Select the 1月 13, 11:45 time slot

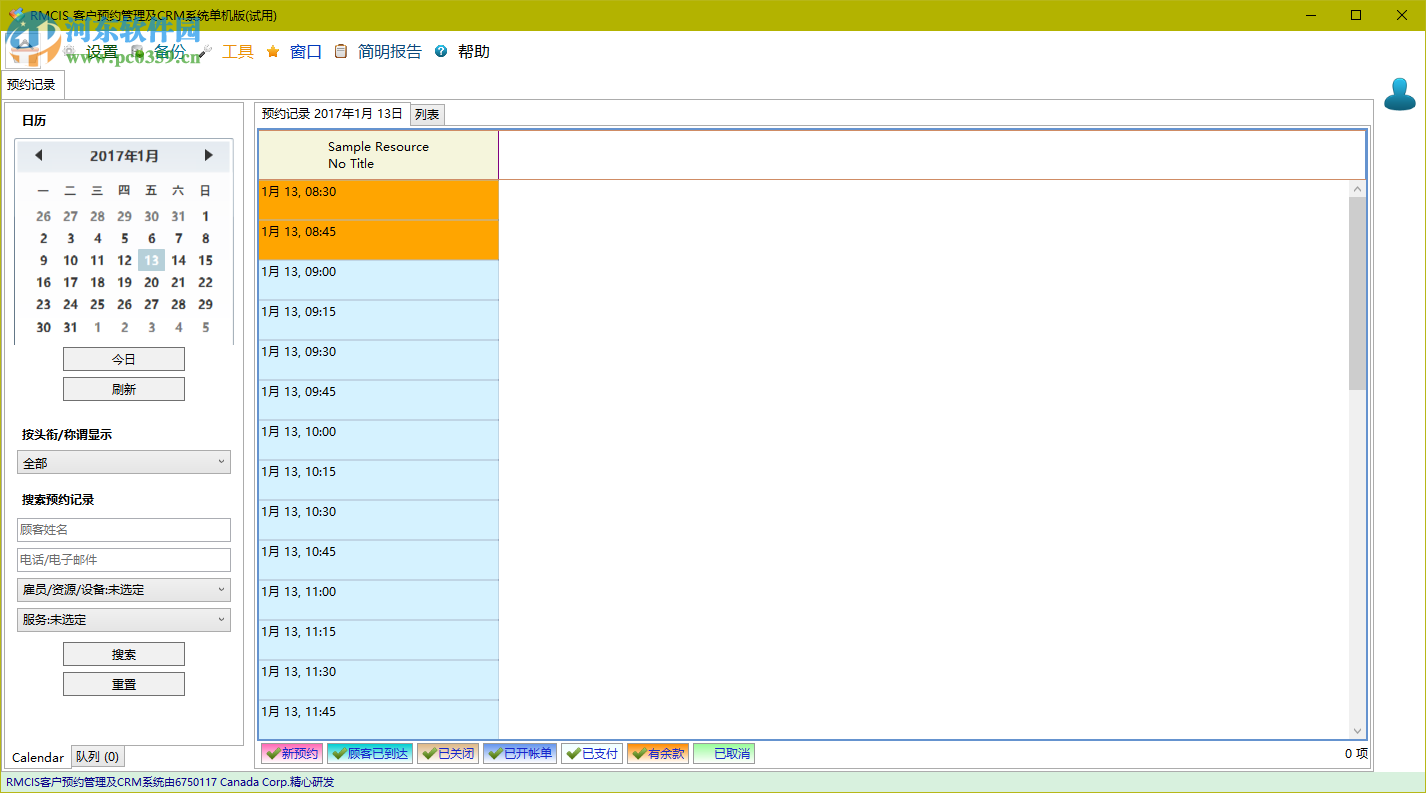(378, 720)
